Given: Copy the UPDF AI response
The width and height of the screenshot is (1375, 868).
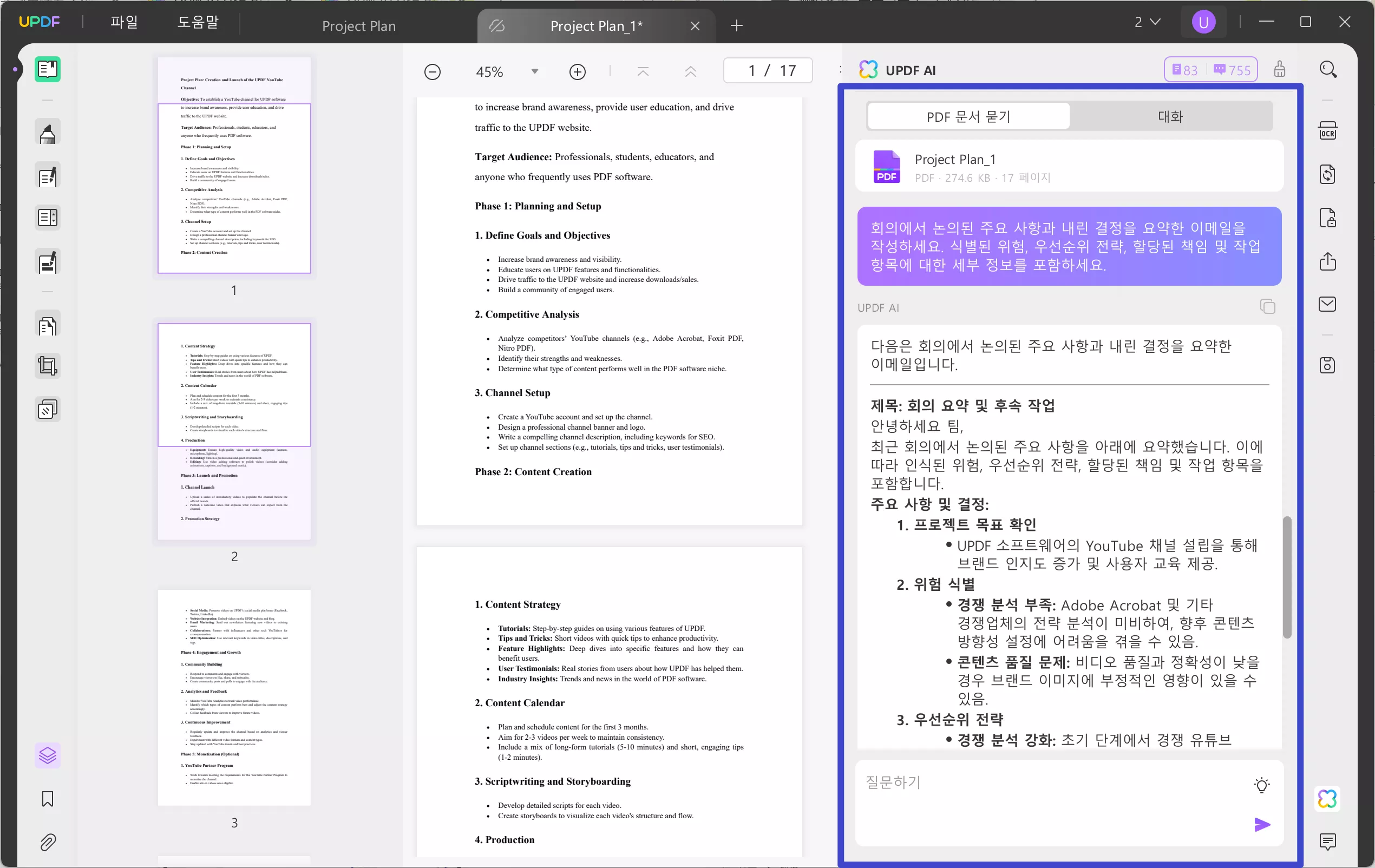Looking at the screenshot, I should (1267, 306).
